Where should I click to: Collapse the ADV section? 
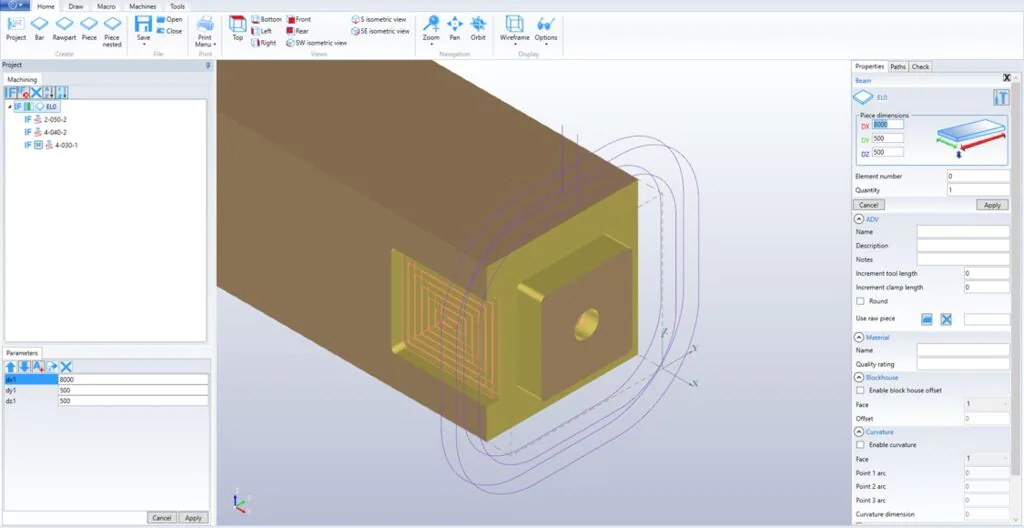pyautogui.click(x=858, y=219)
